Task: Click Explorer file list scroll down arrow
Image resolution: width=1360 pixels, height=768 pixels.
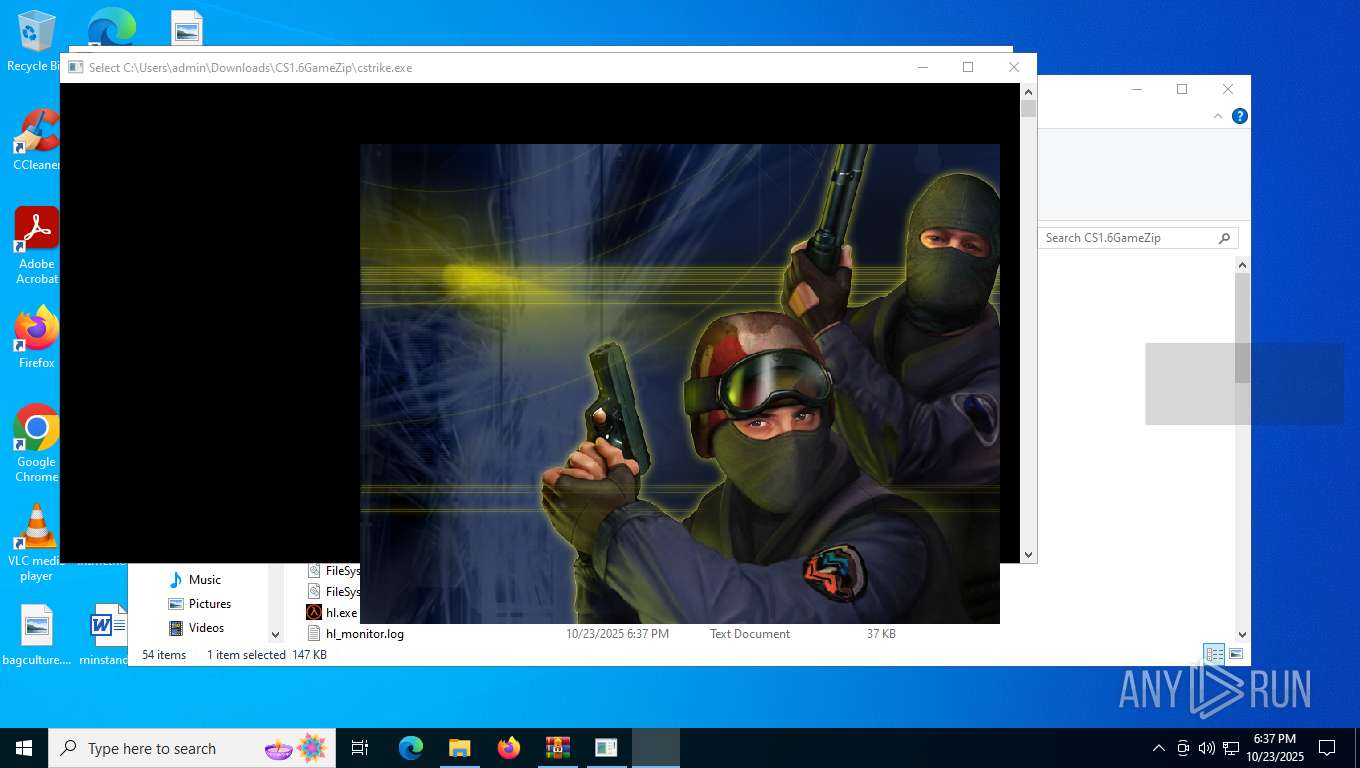Action: coord(1242,634)
